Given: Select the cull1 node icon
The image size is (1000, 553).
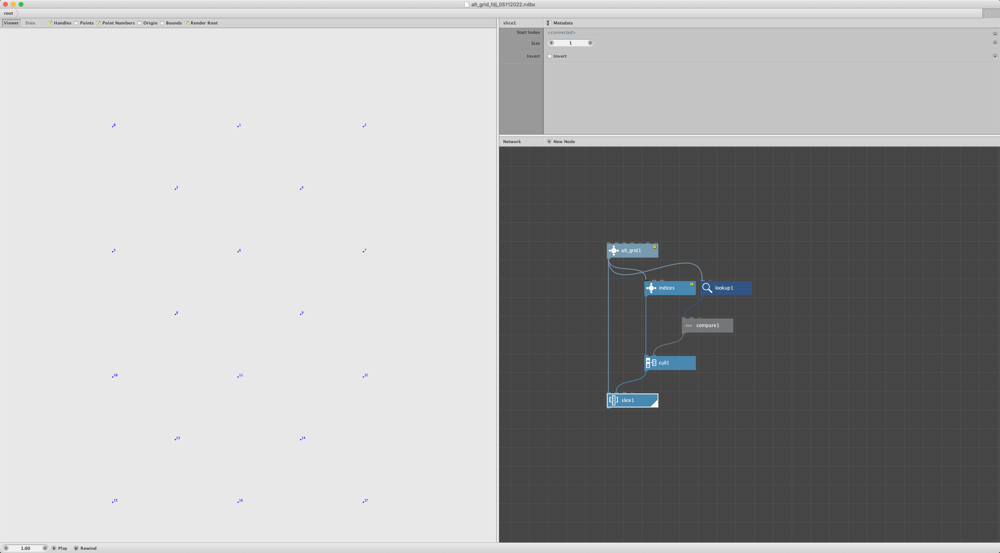Looking at the screenshot, I should point(651,363).
